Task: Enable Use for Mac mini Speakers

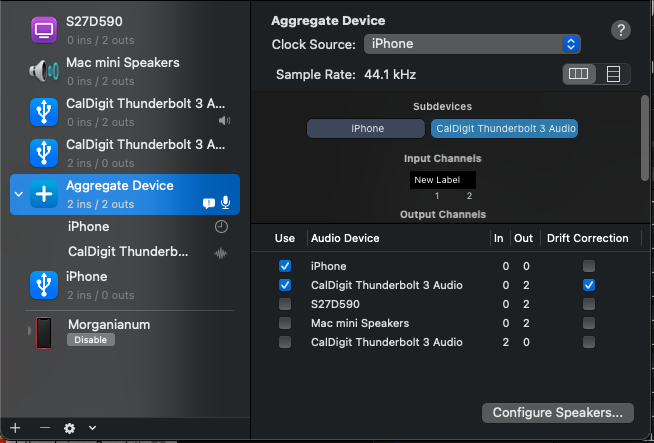Action: tap(285, 323)
